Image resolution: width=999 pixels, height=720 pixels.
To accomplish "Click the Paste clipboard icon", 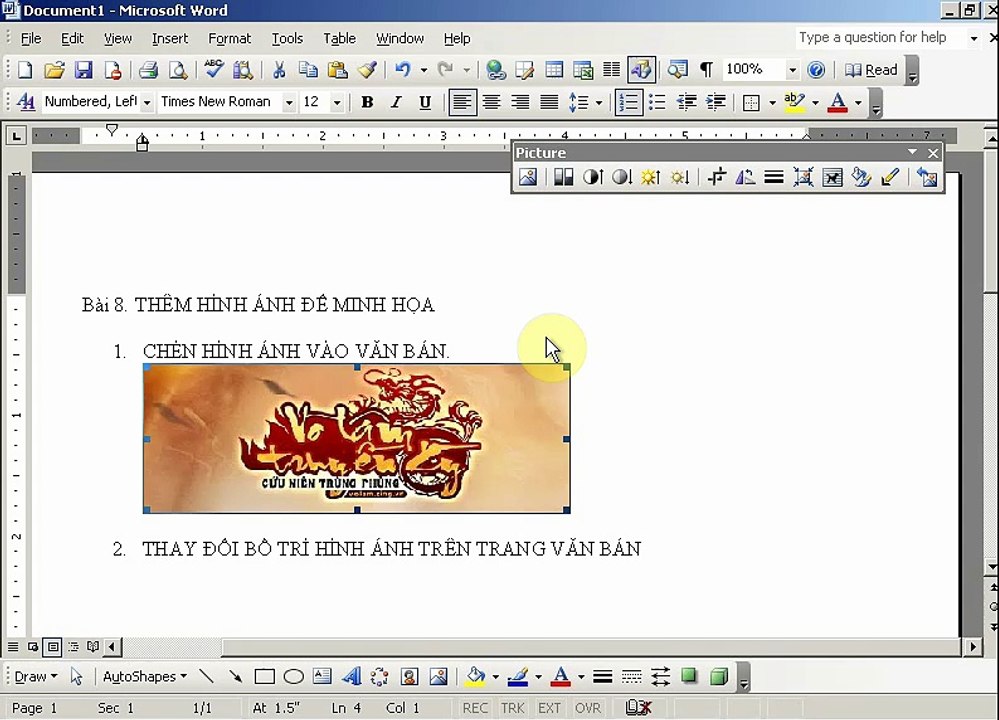I will point(337,69).
